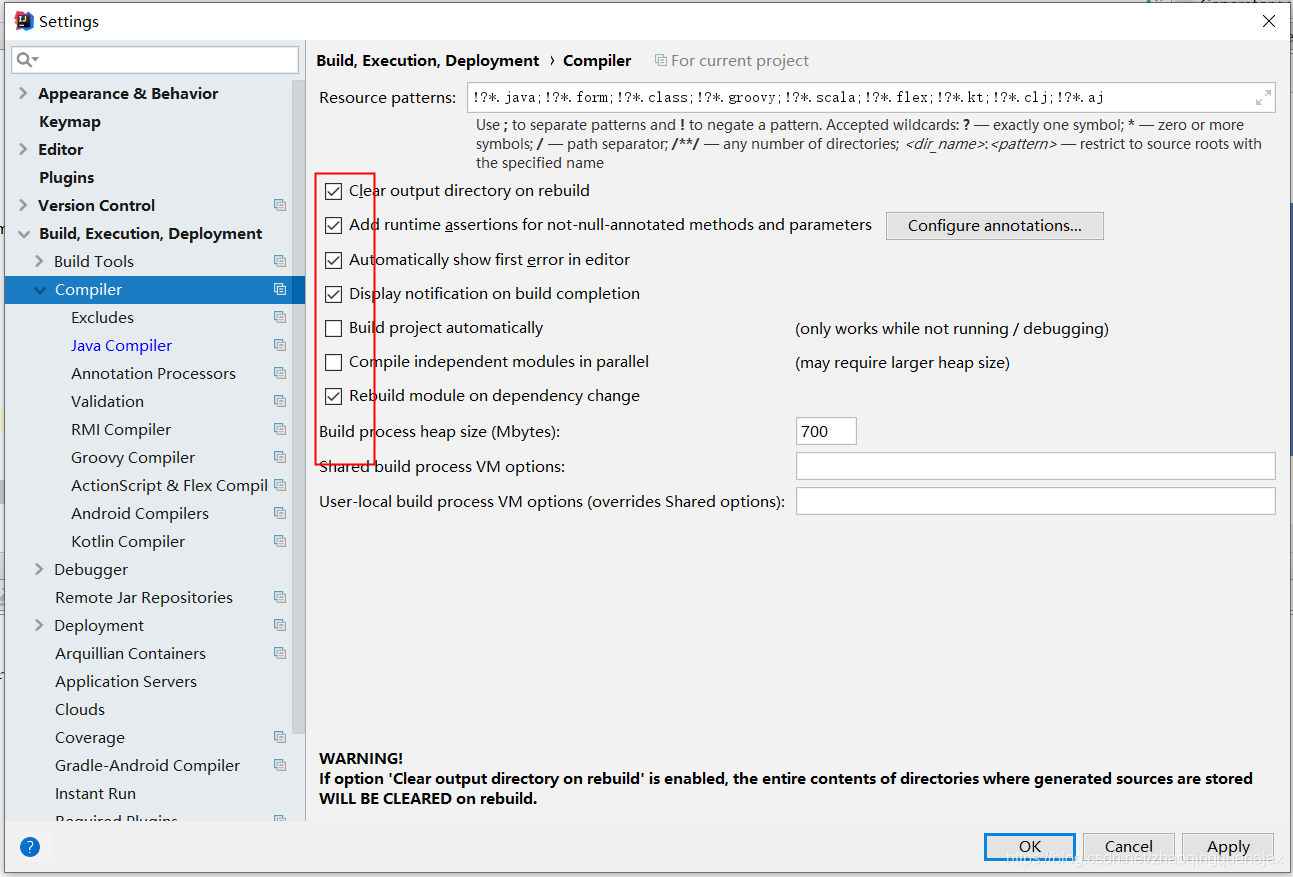The image size is (1293, 877).
Task: Click the Build process heap size field
Action: (826, 431)
